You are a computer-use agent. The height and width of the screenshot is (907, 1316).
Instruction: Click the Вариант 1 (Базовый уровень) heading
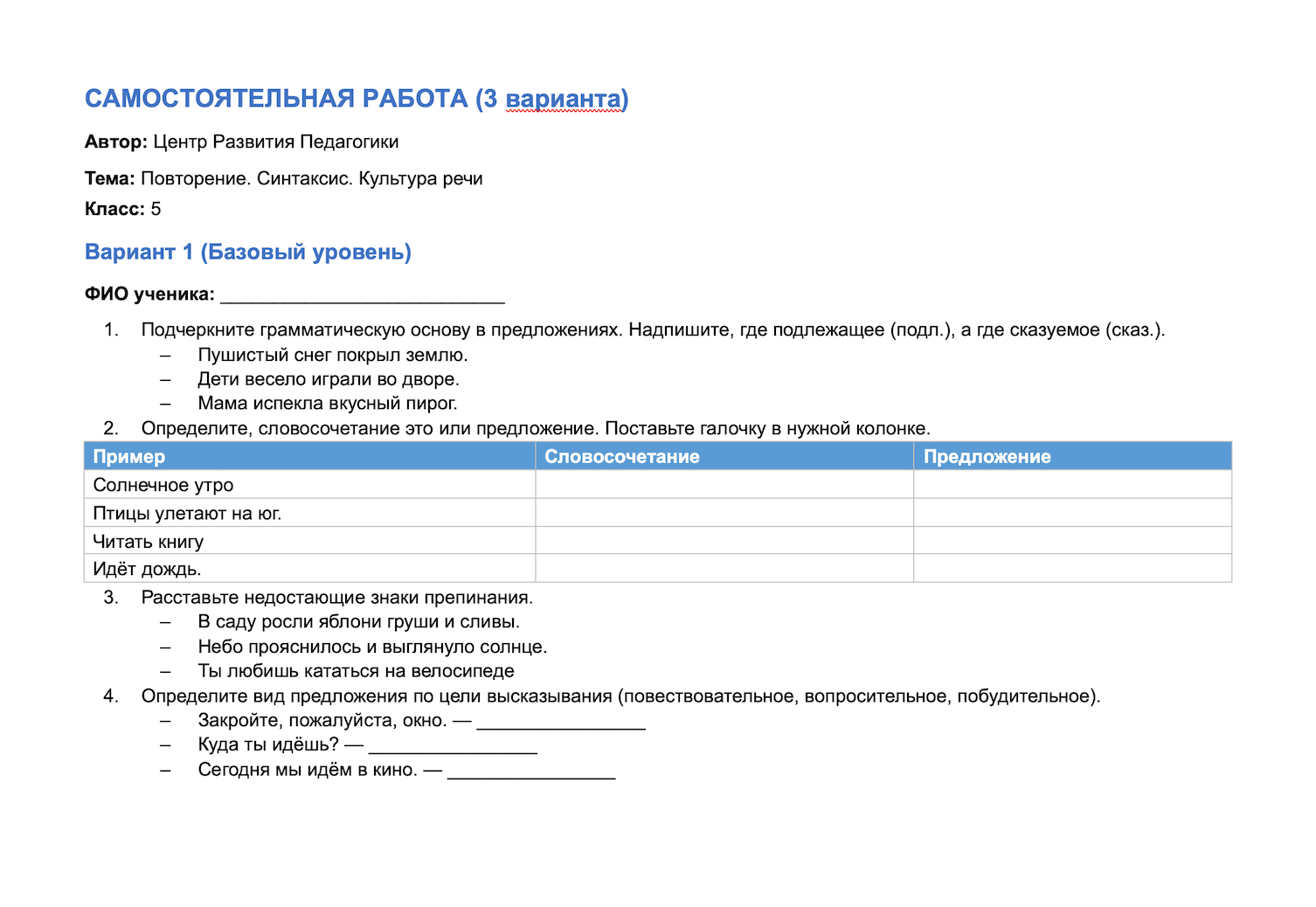click(248, 252)
